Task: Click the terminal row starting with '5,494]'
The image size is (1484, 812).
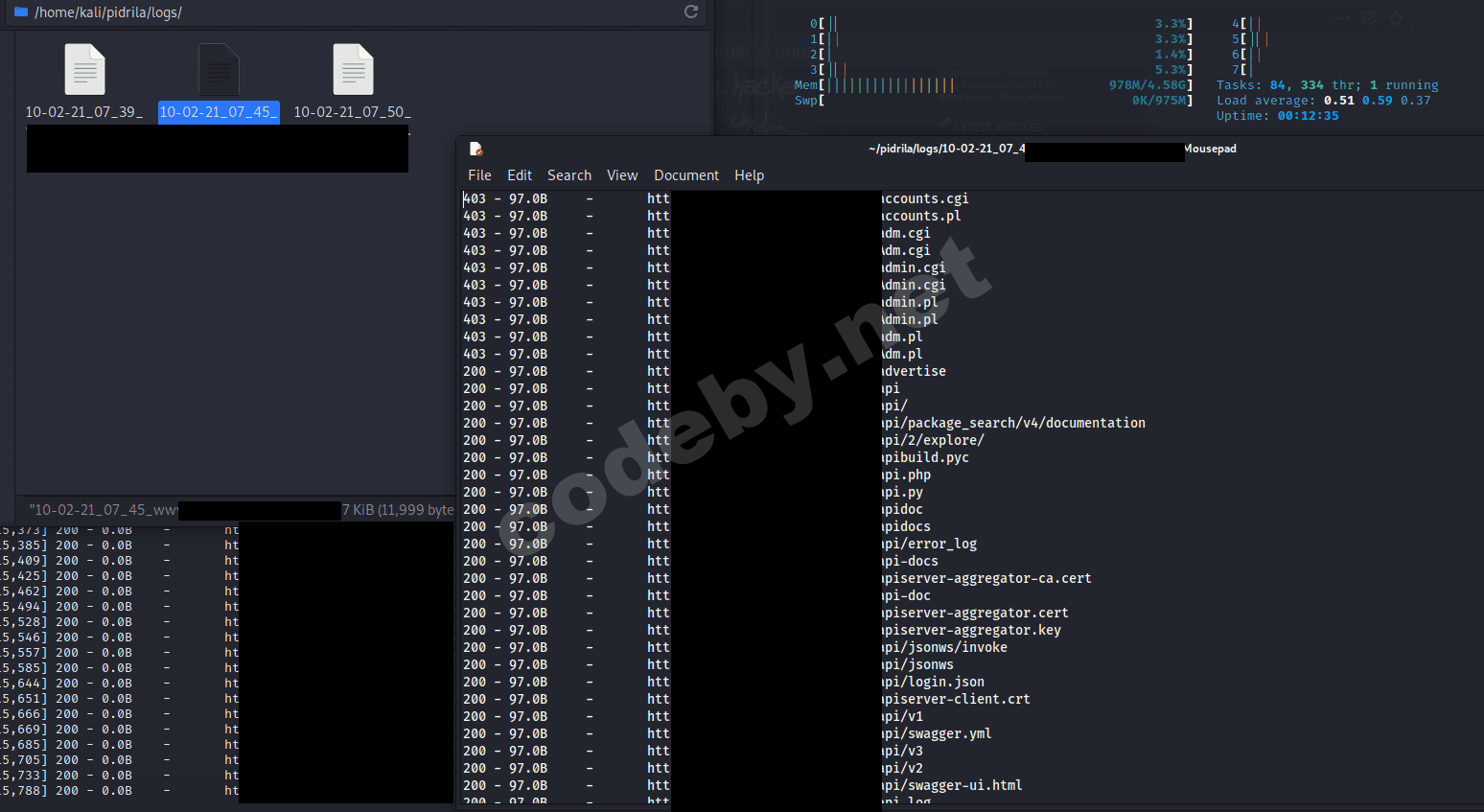Action: pos(120,607)
